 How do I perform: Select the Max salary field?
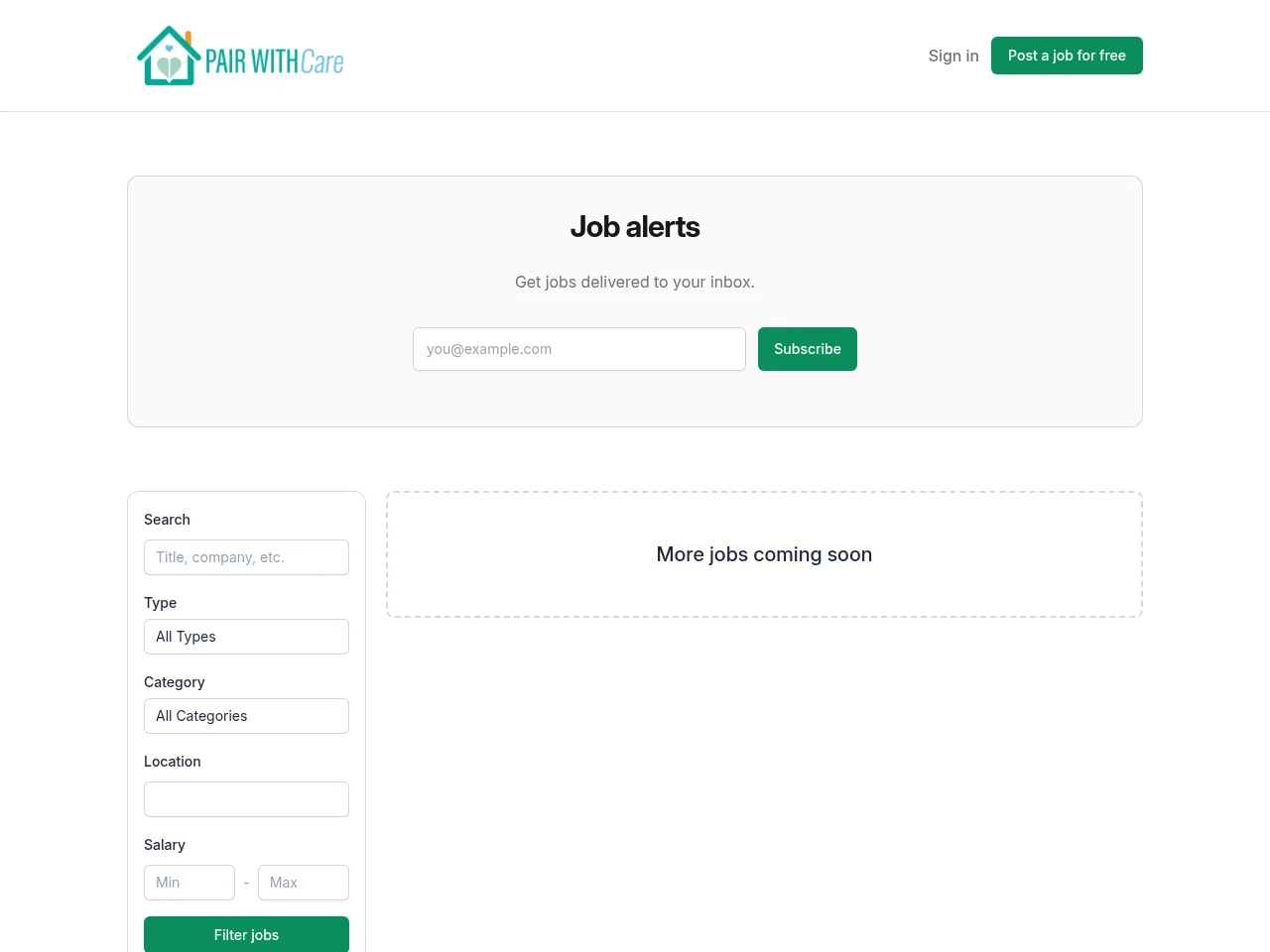[x=304, y=883]
